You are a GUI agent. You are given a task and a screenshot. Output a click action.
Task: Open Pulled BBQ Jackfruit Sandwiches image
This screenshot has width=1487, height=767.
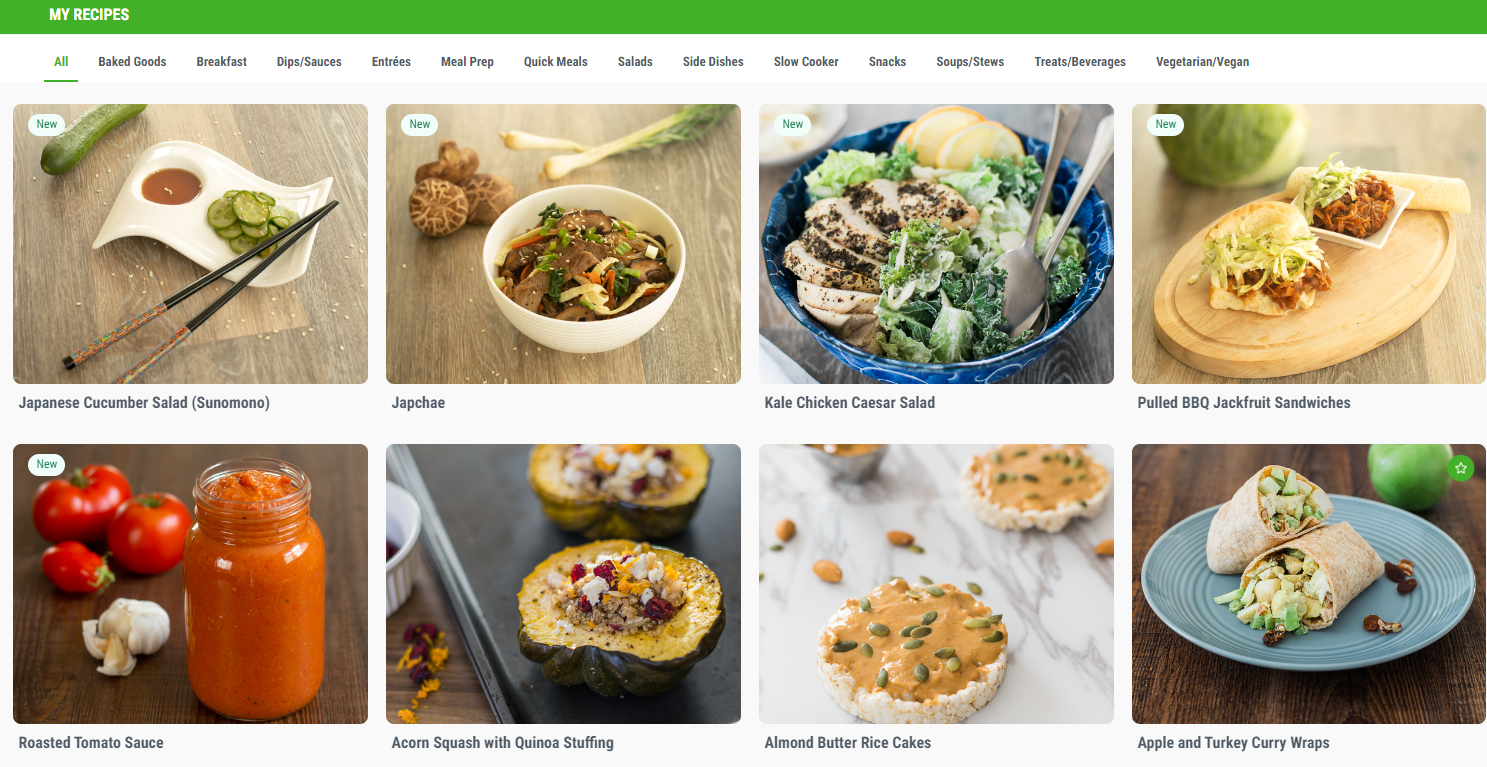(1309, 244)
